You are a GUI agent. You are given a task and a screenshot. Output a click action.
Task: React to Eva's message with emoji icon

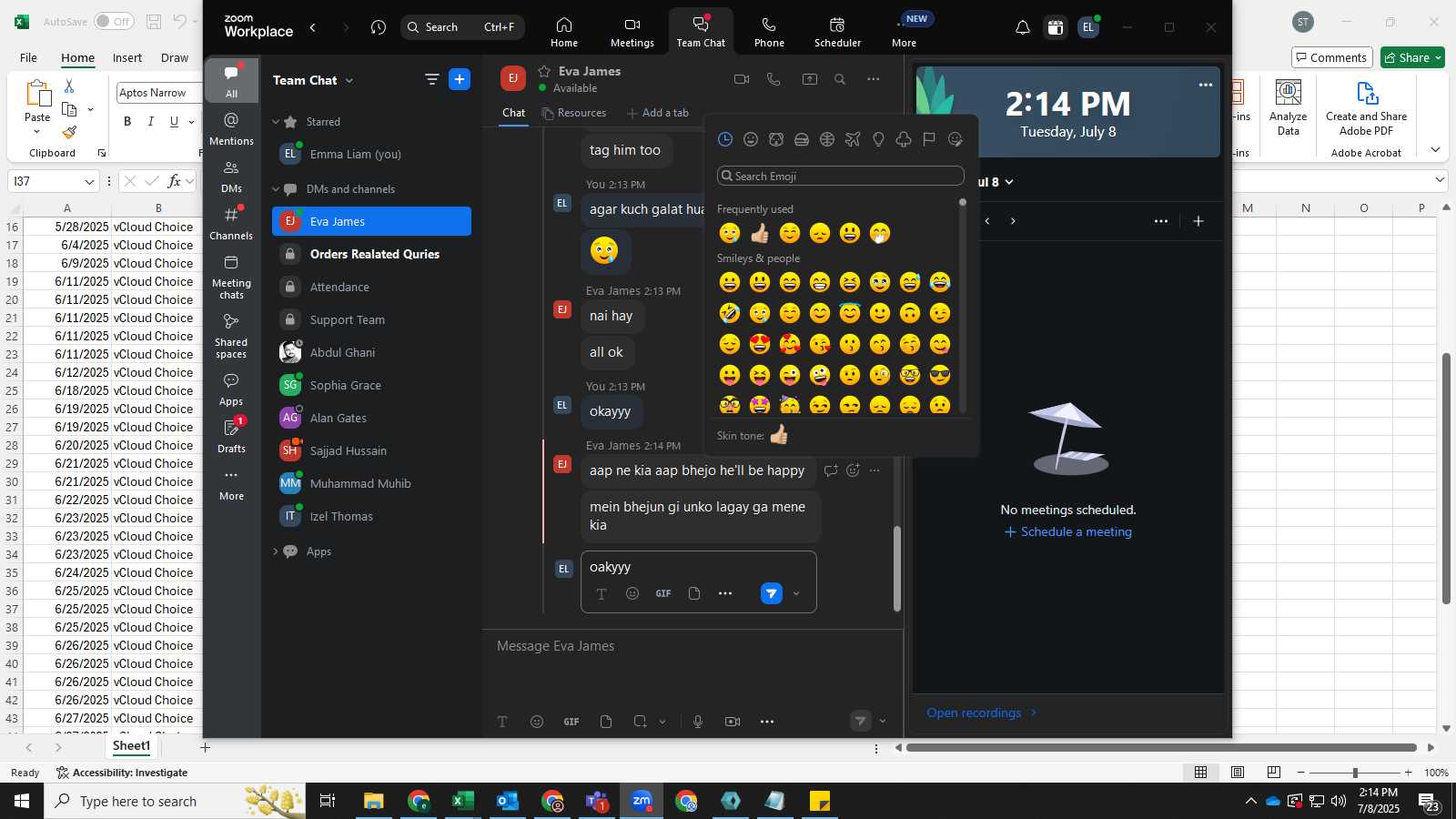tap(853, 470)
